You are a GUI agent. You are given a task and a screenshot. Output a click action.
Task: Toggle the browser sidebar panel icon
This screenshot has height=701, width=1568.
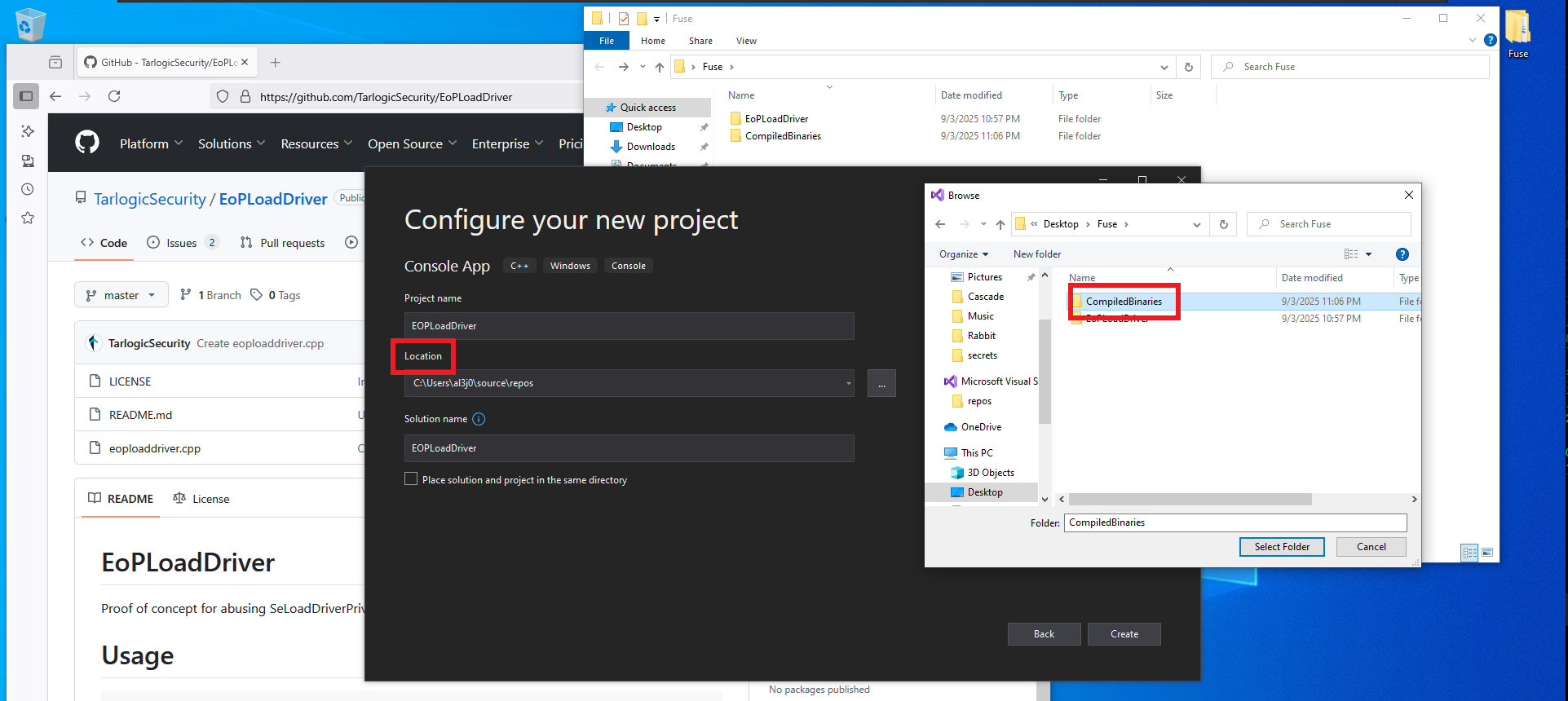[x=26, y=96]
